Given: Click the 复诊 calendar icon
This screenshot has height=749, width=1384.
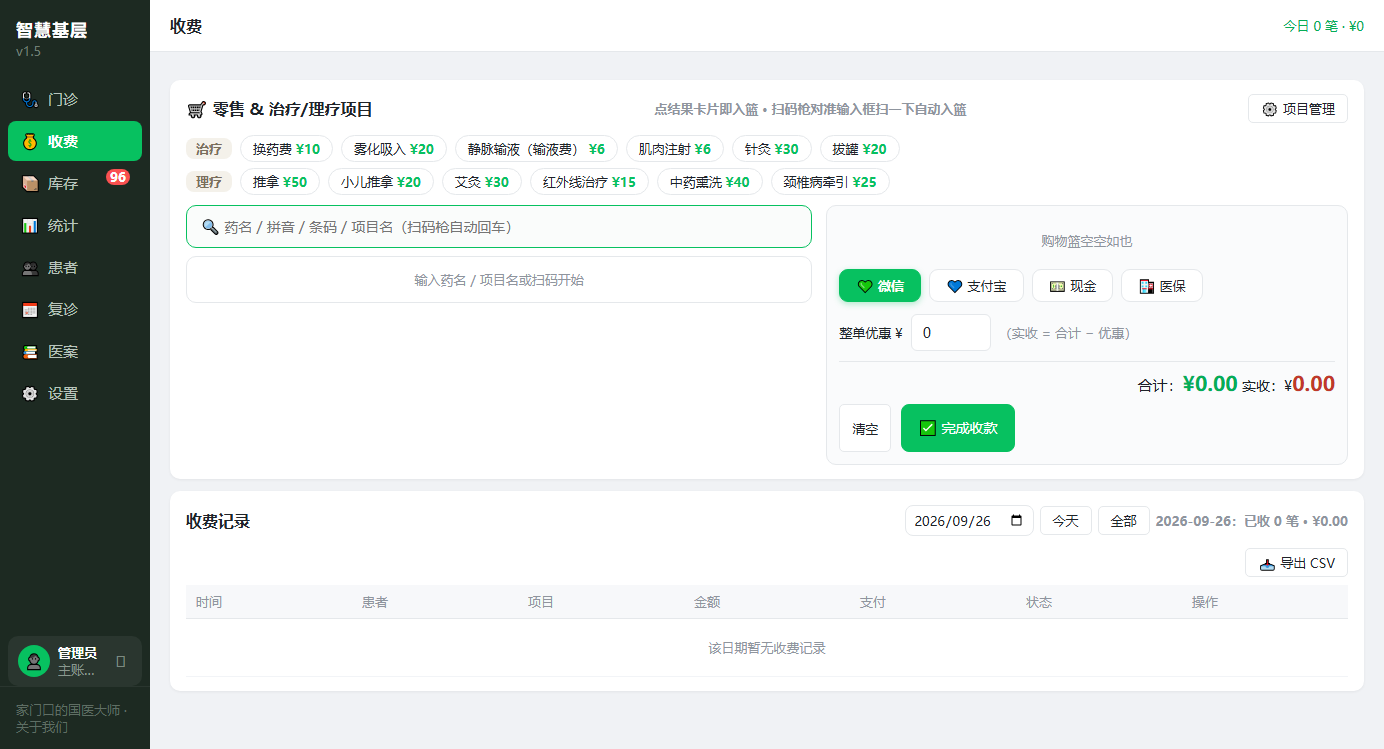Looking at the screenshot, I should [x=30, y=310].
